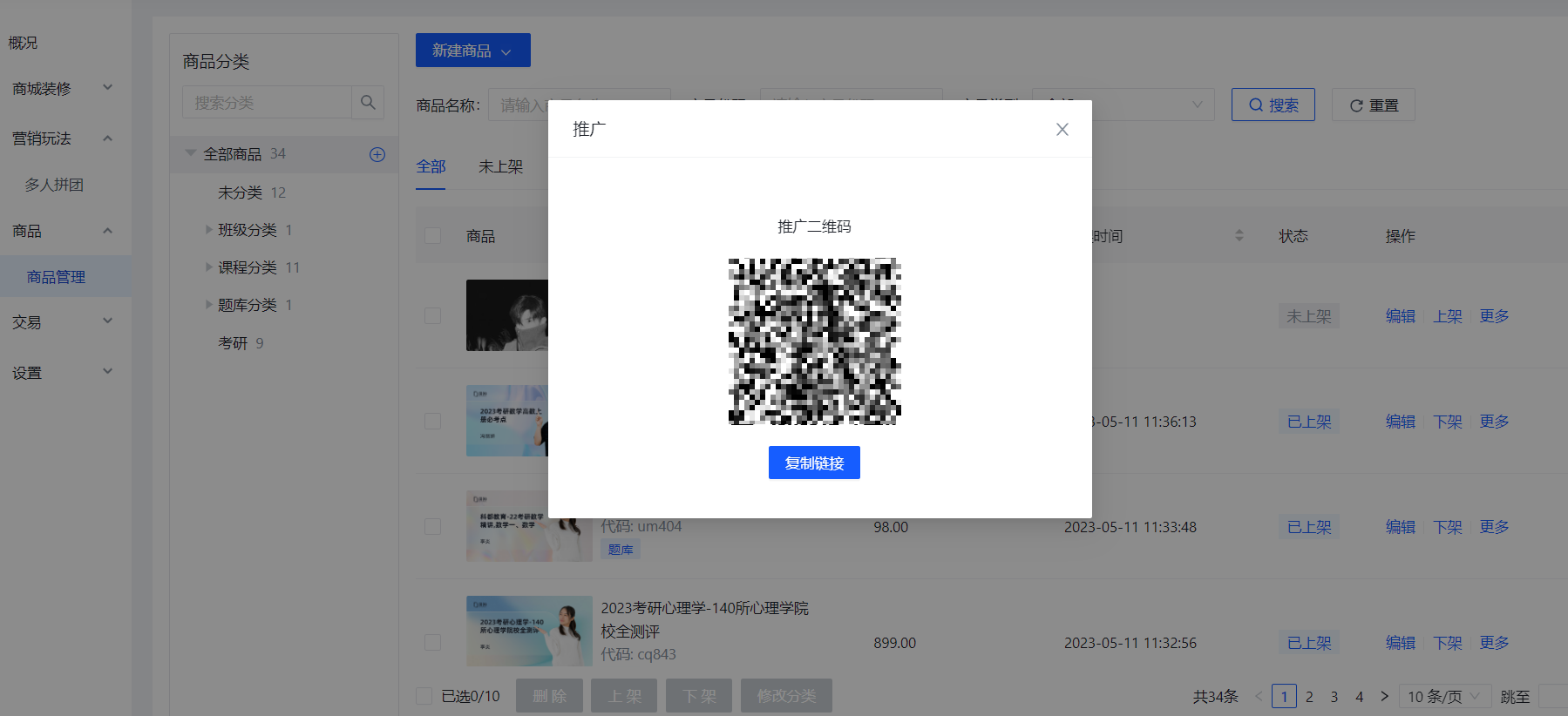Click 下架 for the 11:33:48 product
Viewport: 1568px width, 716px height.
point(1448,527)
